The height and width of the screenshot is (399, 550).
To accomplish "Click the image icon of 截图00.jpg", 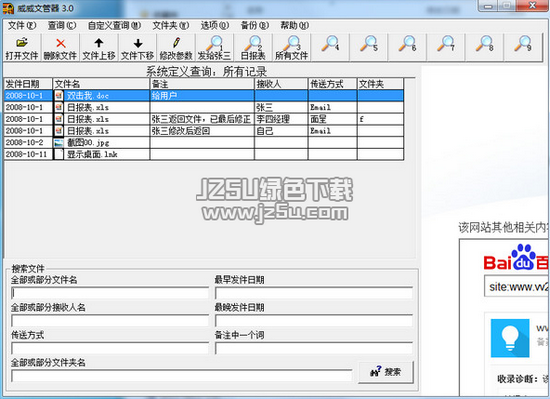I will (x=59, y=142).
